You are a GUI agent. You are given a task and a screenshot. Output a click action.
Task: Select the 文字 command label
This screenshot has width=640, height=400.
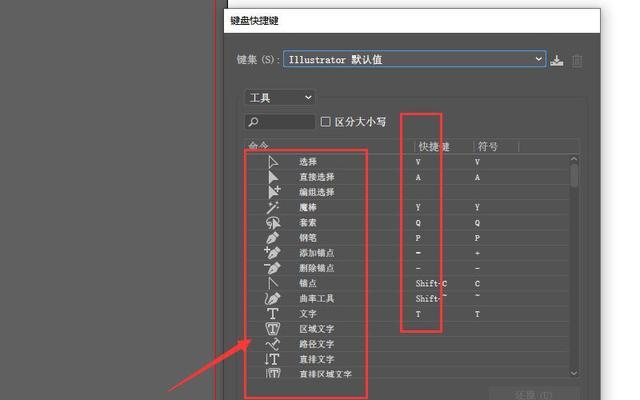click(x=308, y=313)
